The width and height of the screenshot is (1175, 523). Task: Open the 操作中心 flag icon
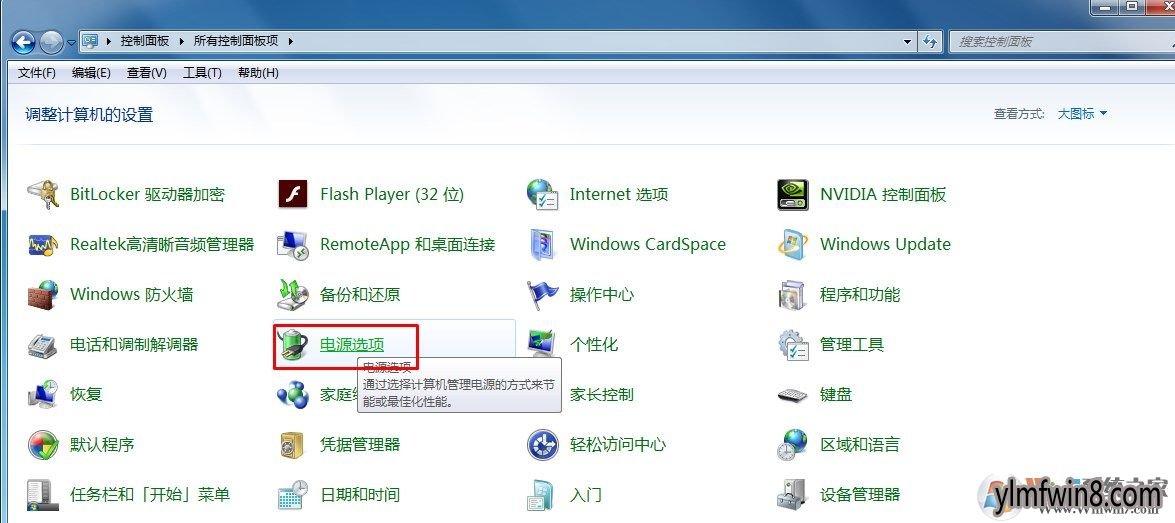tap(543, 294)
